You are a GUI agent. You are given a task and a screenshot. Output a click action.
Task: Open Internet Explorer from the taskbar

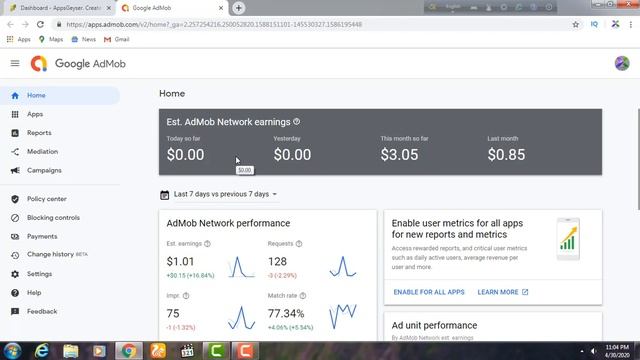(x=41, y=351)
